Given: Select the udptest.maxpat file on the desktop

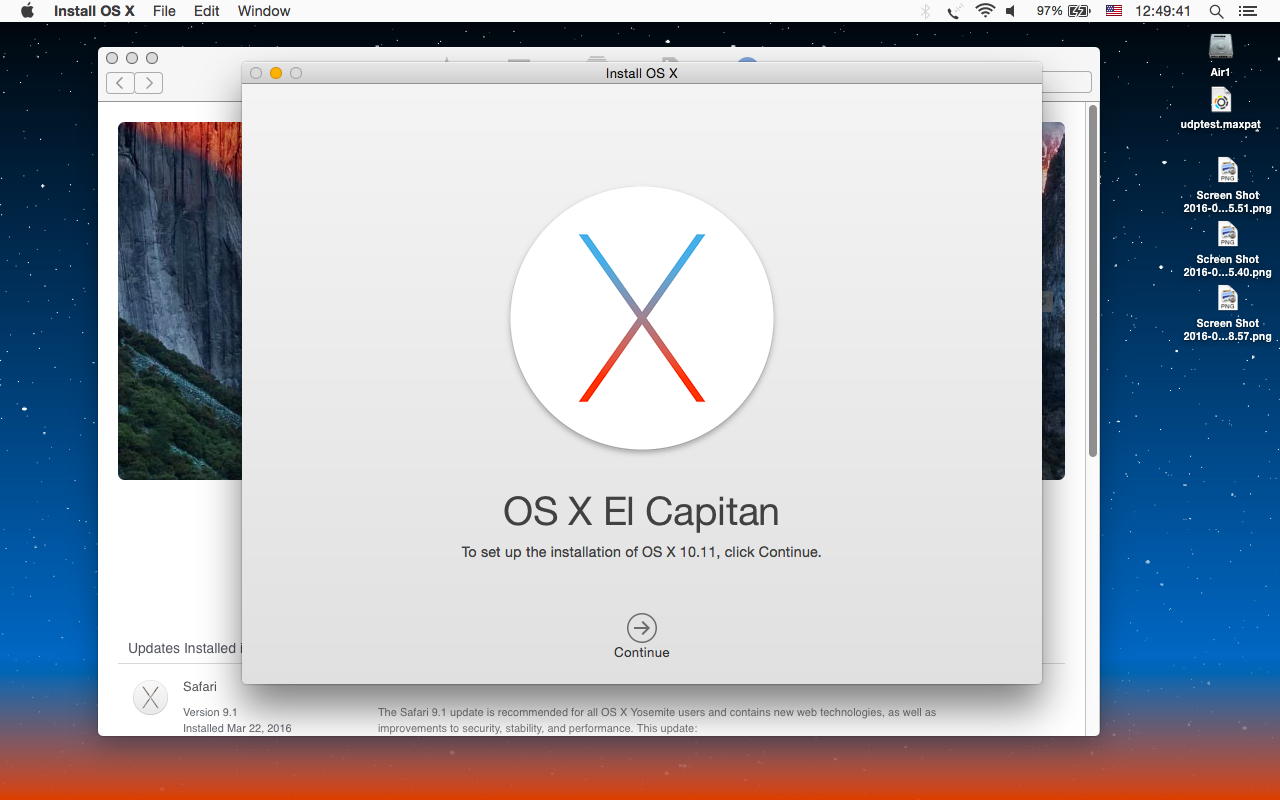Looking at the screenshot, I should 1220,101.
